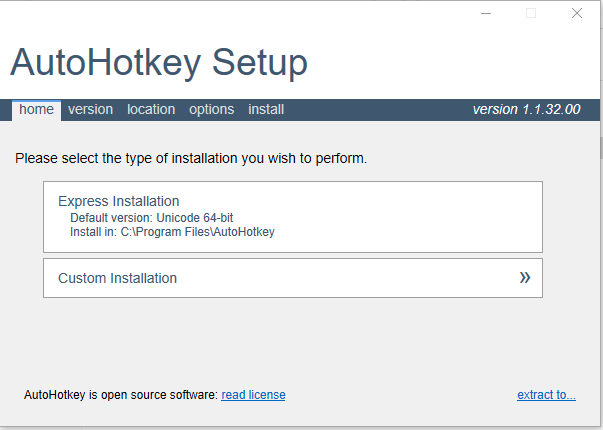The width and height of the screenshot is (603, 430).
Task: Select the options tab
Action: [212, 110]
